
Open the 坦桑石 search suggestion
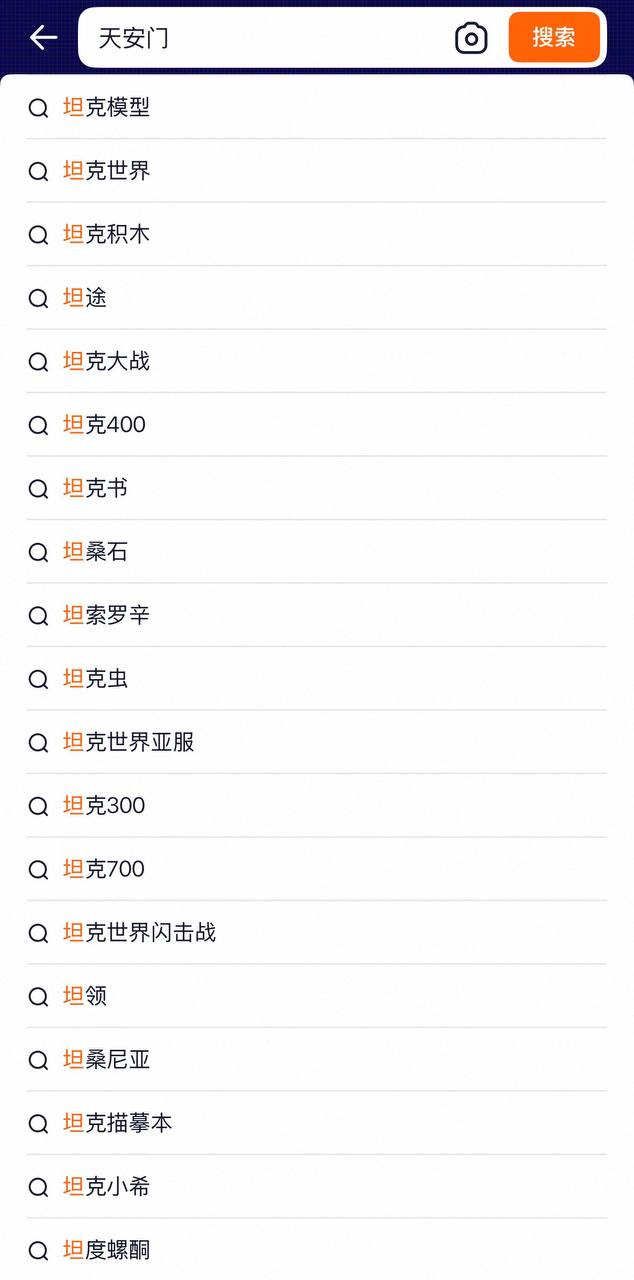316,552
